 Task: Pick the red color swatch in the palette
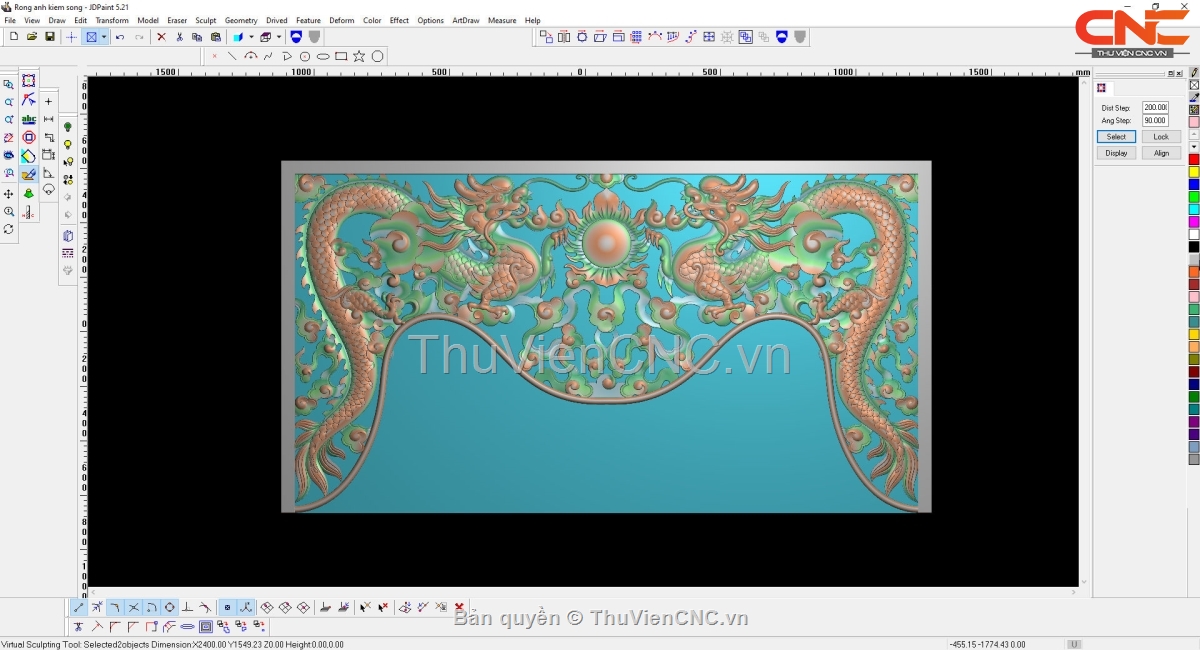click(1193, 160)
